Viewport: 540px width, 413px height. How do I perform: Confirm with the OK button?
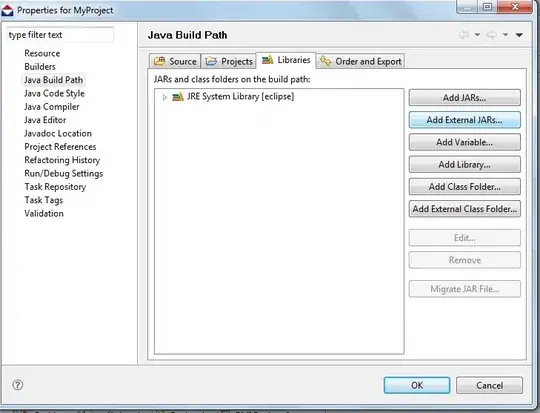[x=417, y=385]
